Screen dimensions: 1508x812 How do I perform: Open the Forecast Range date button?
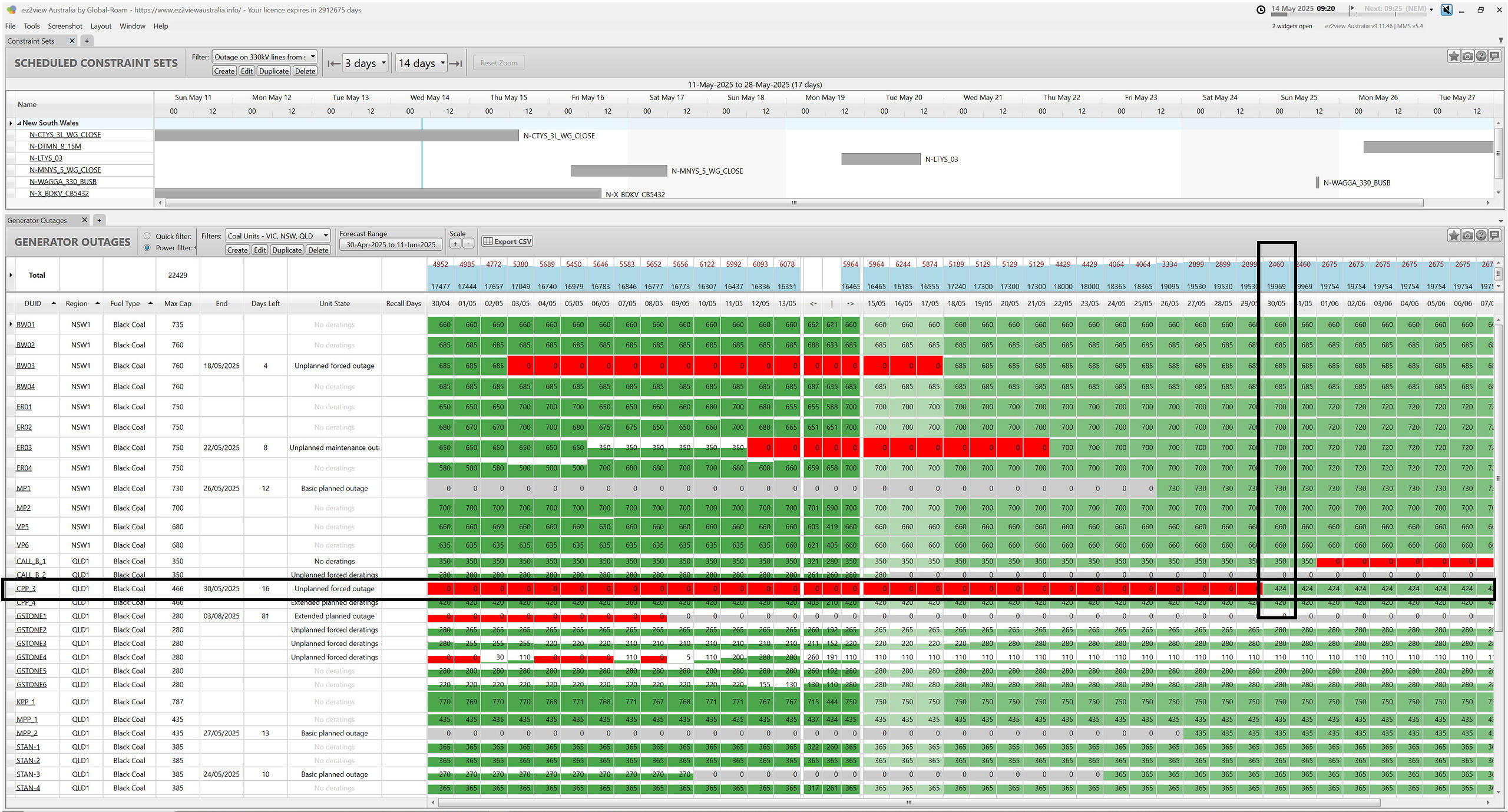(391, 245)
